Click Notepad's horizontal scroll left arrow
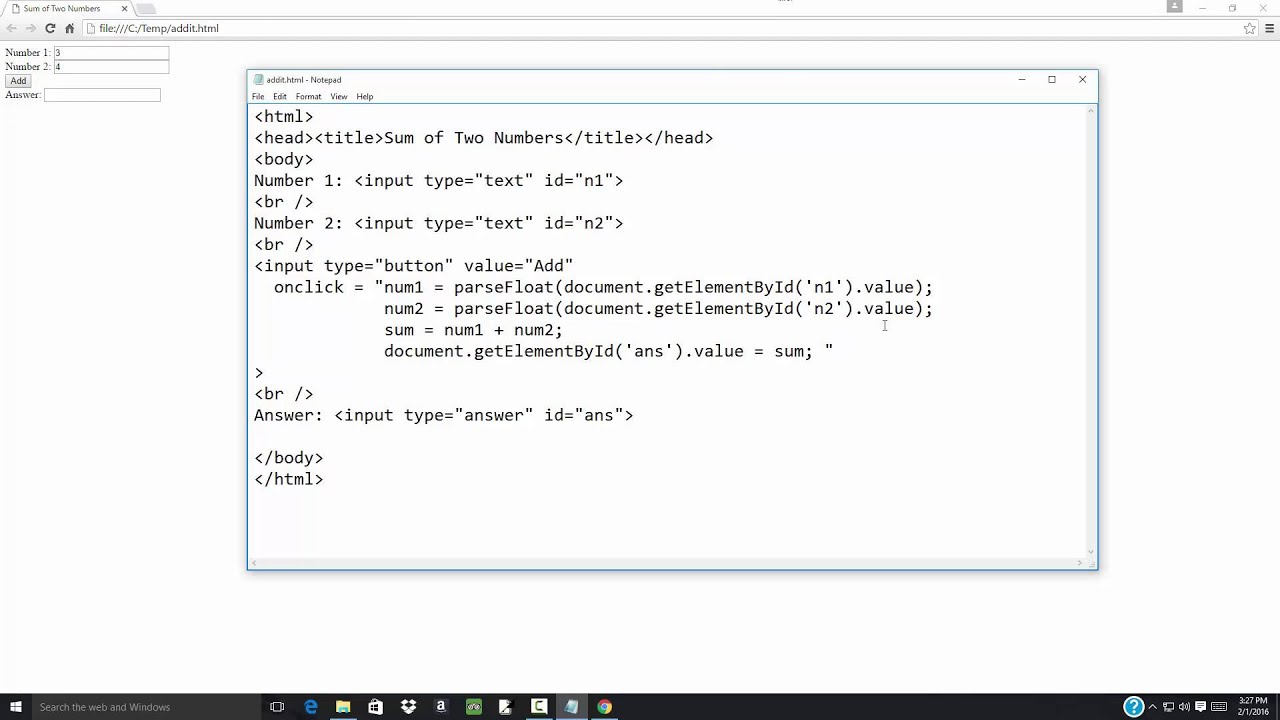This screenshot has width=1280, height=720. (x=254, y=564)
